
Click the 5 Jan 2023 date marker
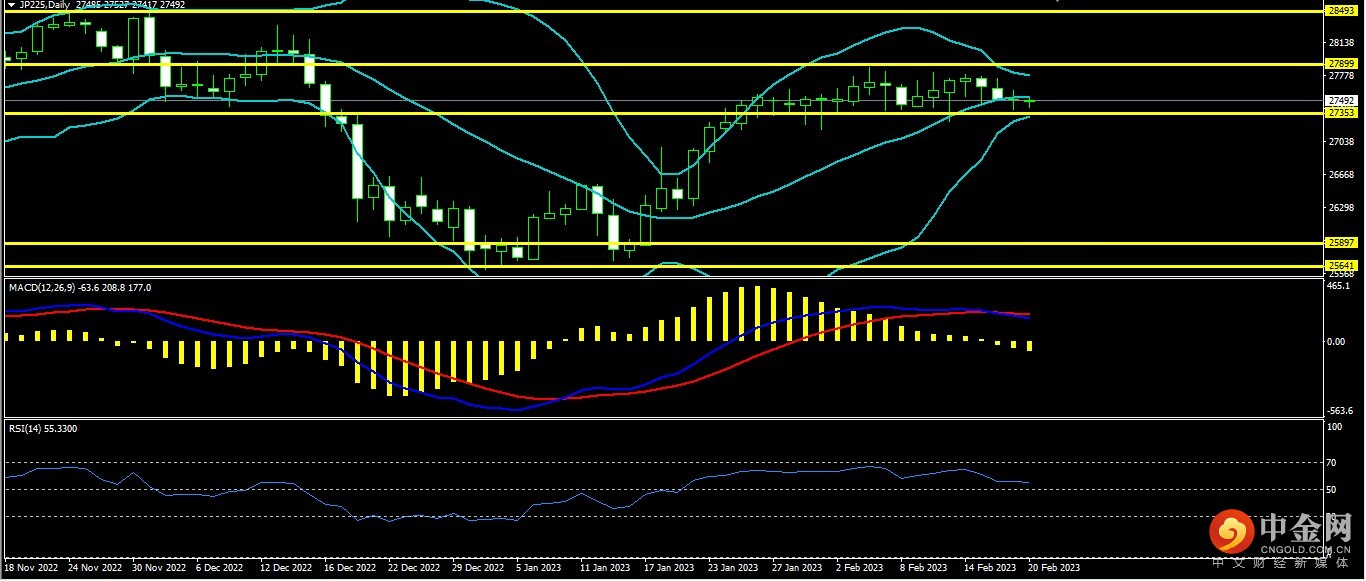(x=538, y=568)
